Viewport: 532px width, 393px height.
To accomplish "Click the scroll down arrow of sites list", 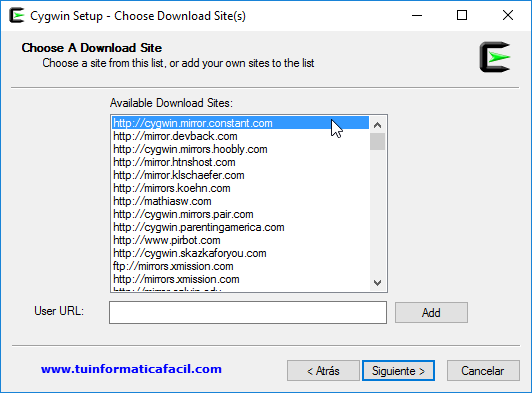I will [x=377, y=282].
